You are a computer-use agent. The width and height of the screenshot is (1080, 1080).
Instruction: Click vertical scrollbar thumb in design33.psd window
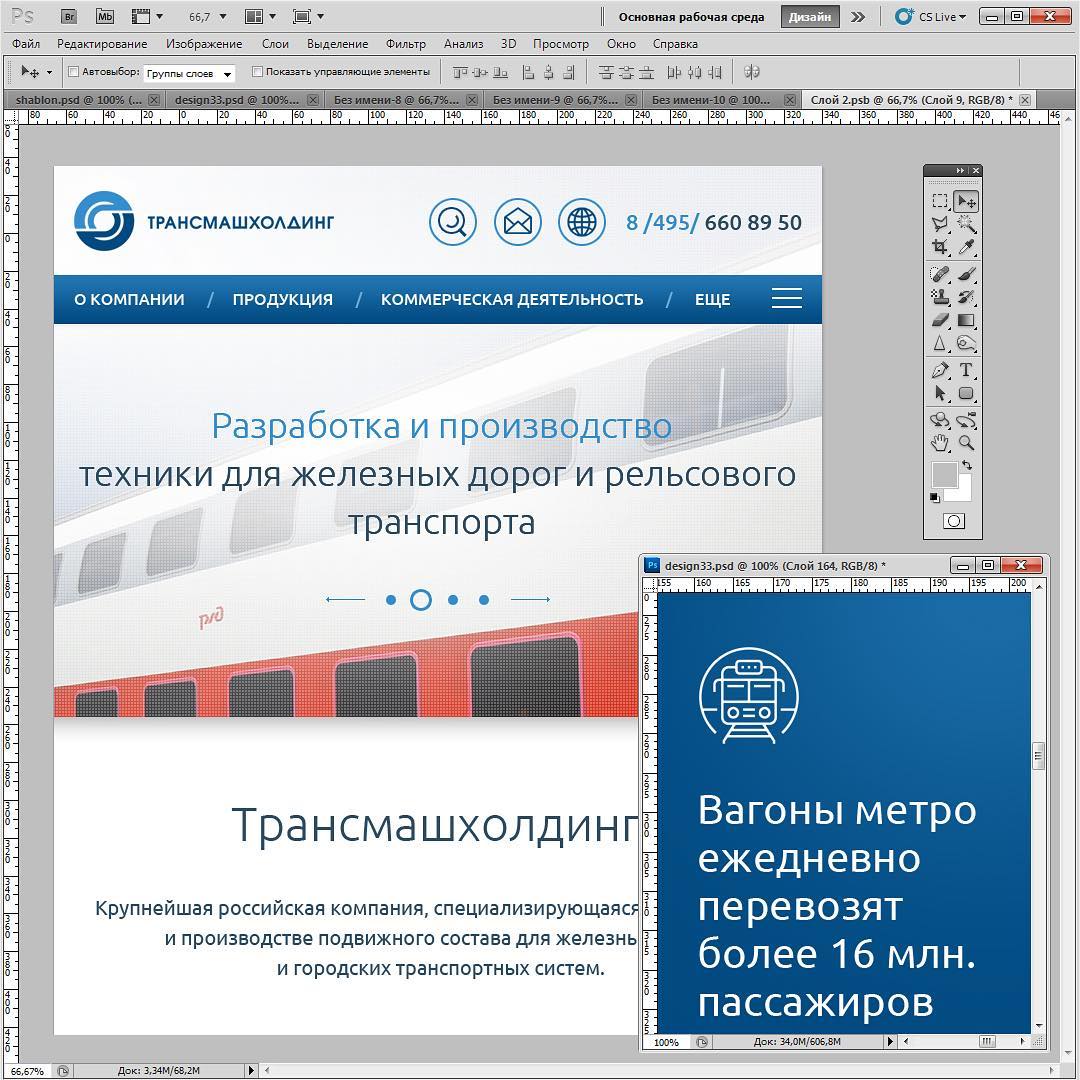coord(1039,756)
